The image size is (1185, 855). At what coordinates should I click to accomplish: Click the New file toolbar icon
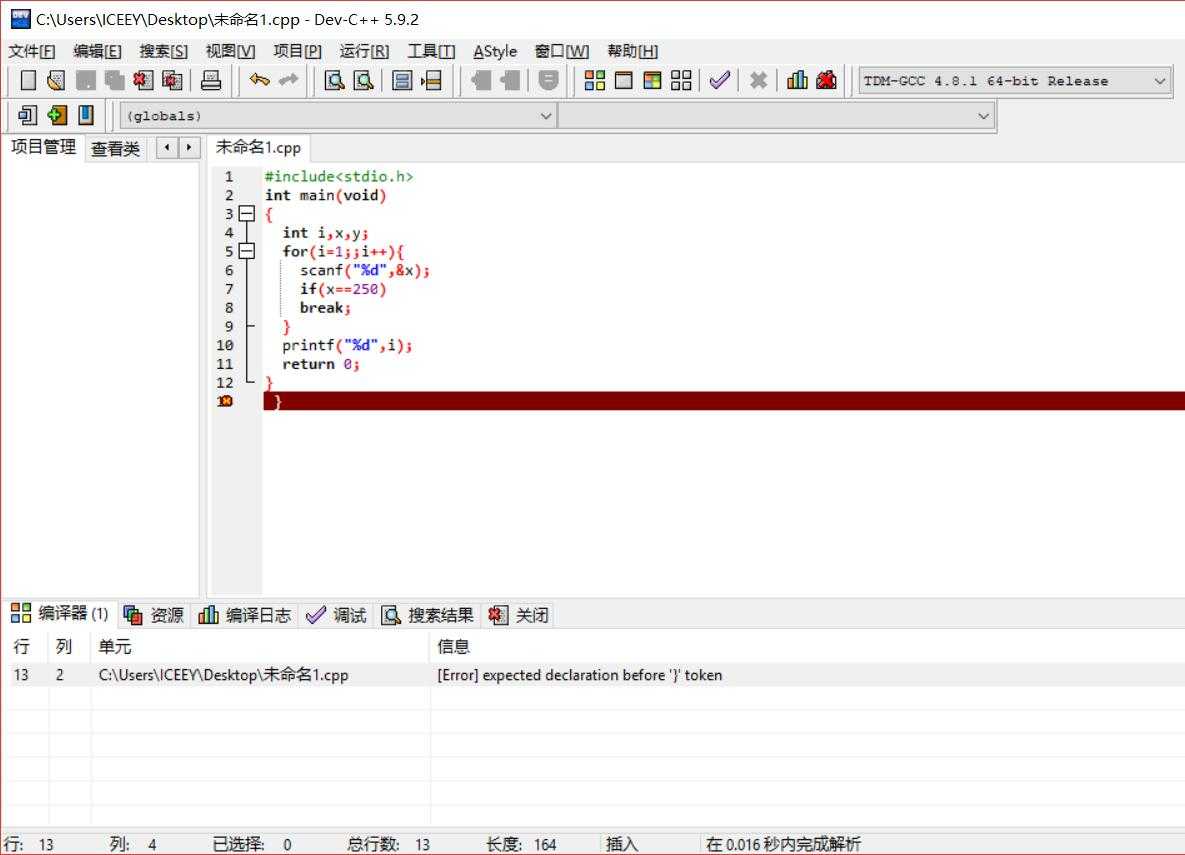(x=28, y=80)
